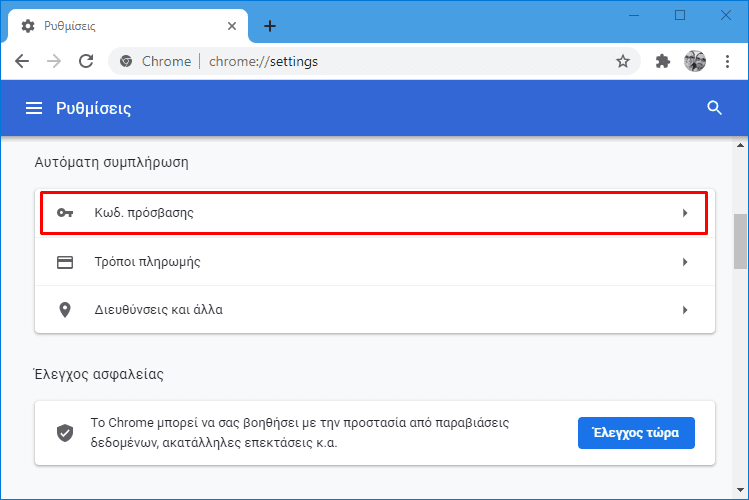This screenshot has height=500, width=749.
Task: Click the vertical scrollbar thumb
Action: click(740, 242)
